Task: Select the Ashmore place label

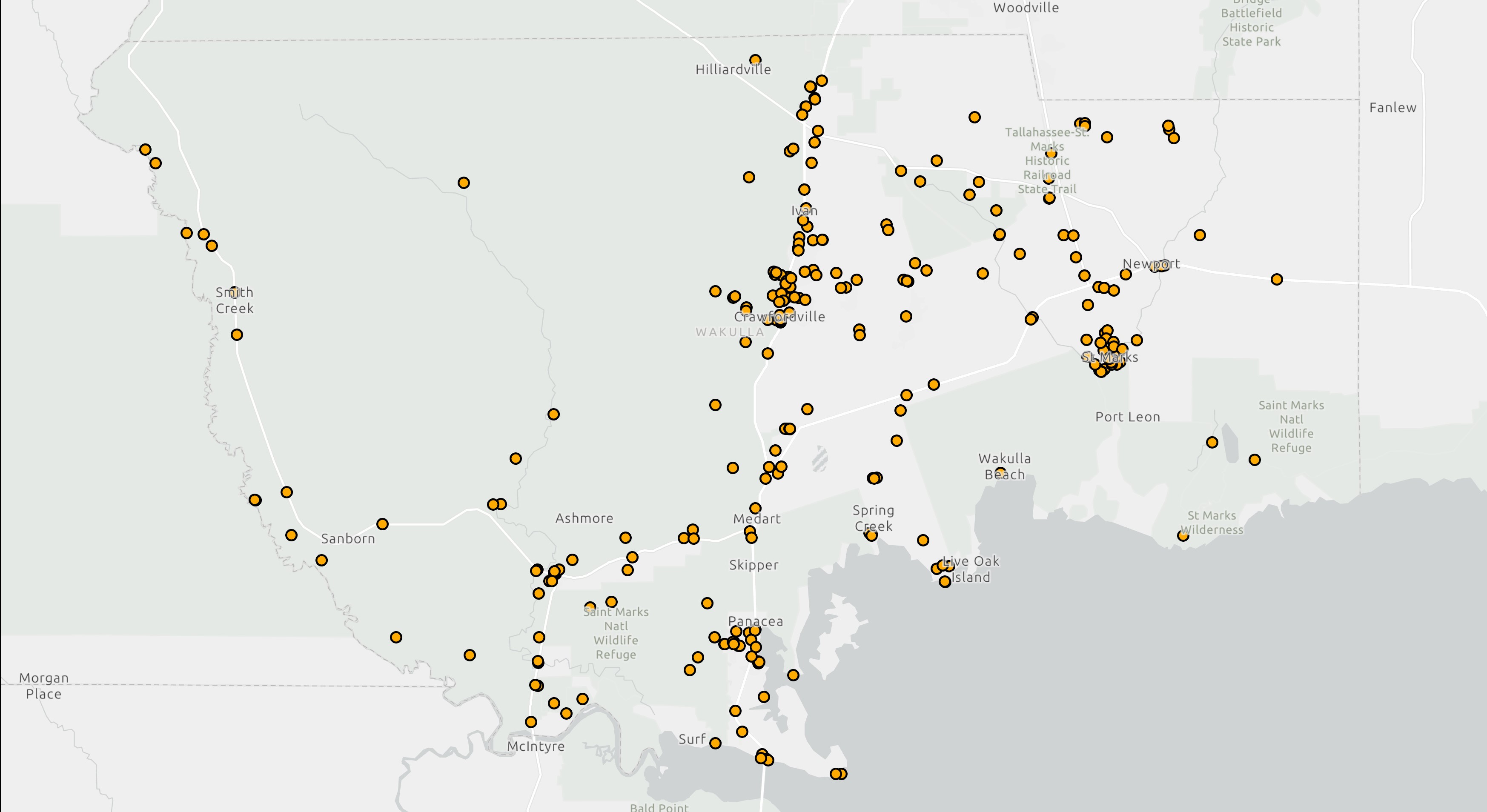Action: point(584,518)
